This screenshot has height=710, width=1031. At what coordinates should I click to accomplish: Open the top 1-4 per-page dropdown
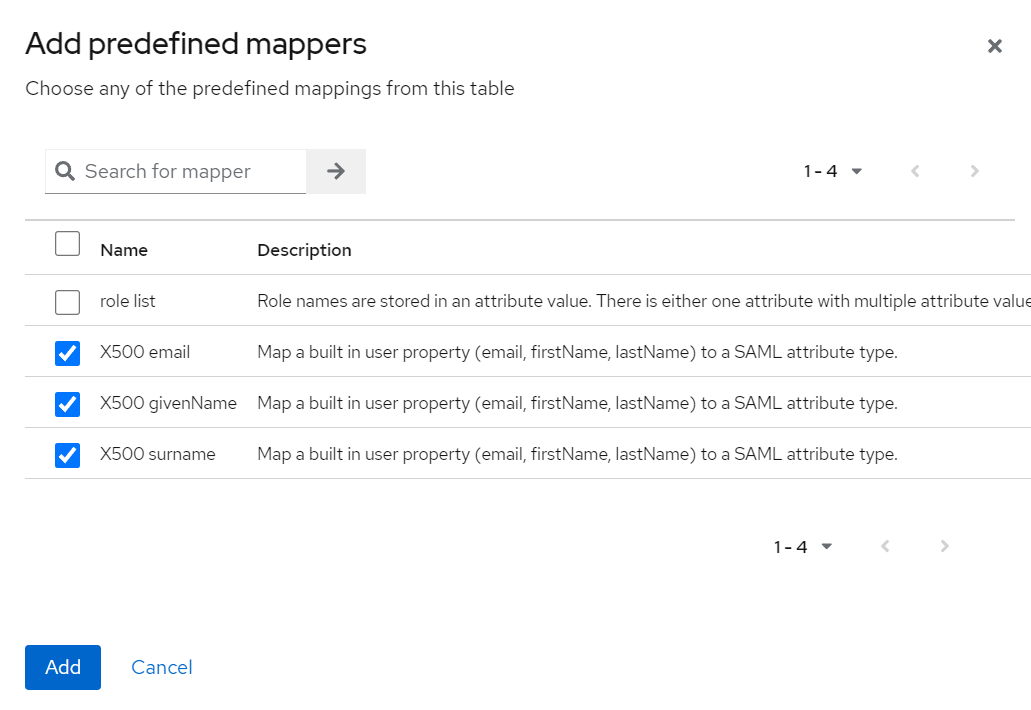coord(833,171)
